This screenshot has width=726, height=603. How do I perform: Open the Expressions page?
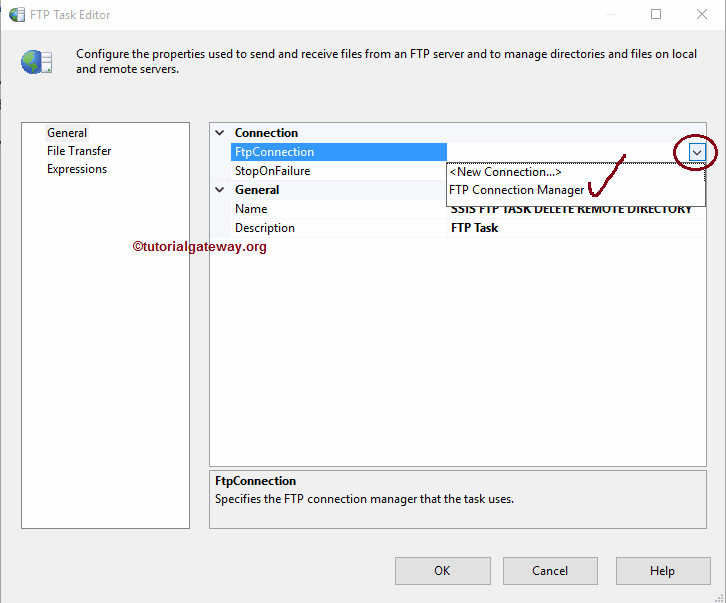pyautogui.click(x=77, y=169)
